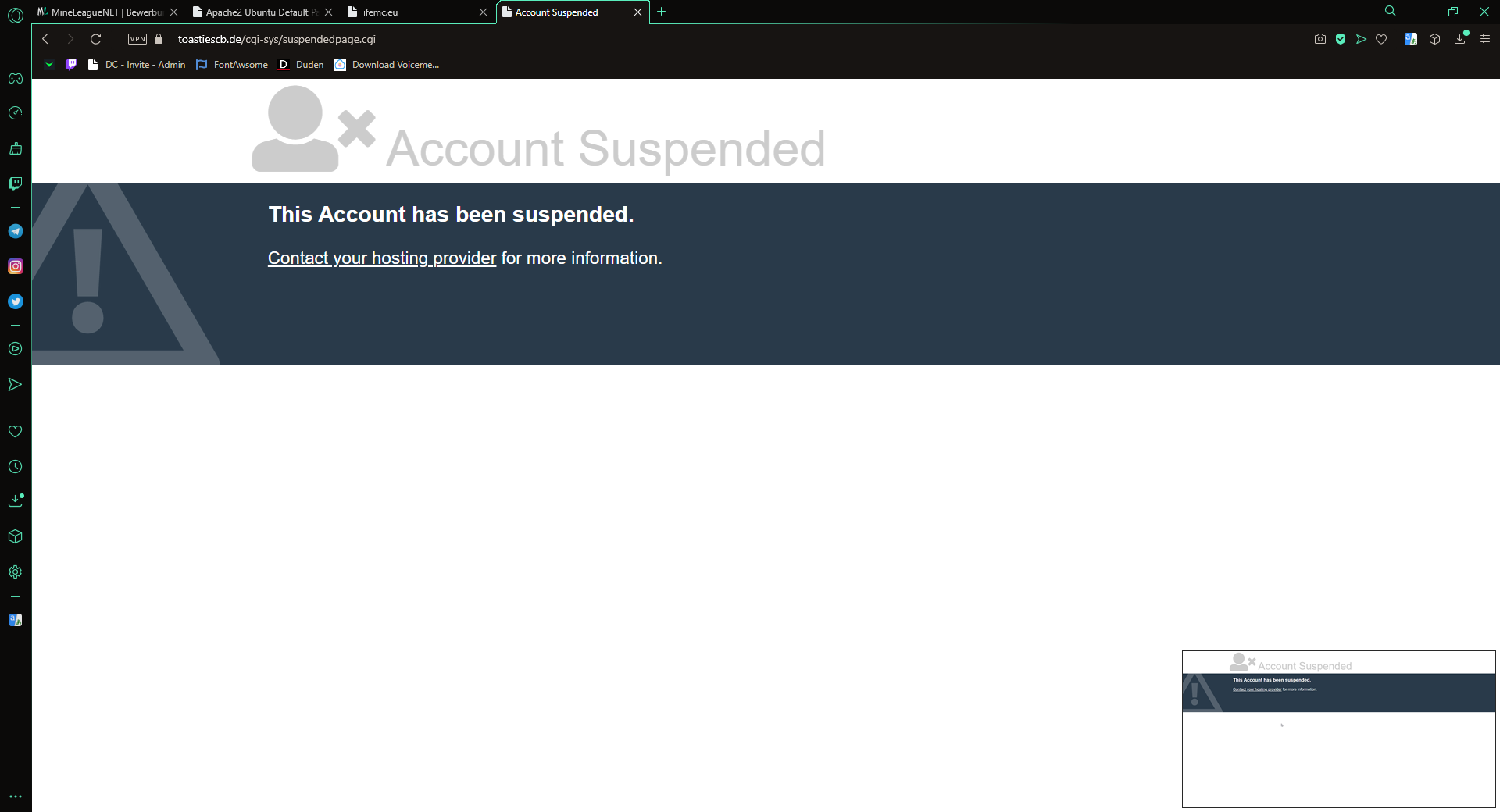The height and width of the screenshot is (812, 1500).
Task: Add page to bookmarks heart icon
Action: [1381, 39]
